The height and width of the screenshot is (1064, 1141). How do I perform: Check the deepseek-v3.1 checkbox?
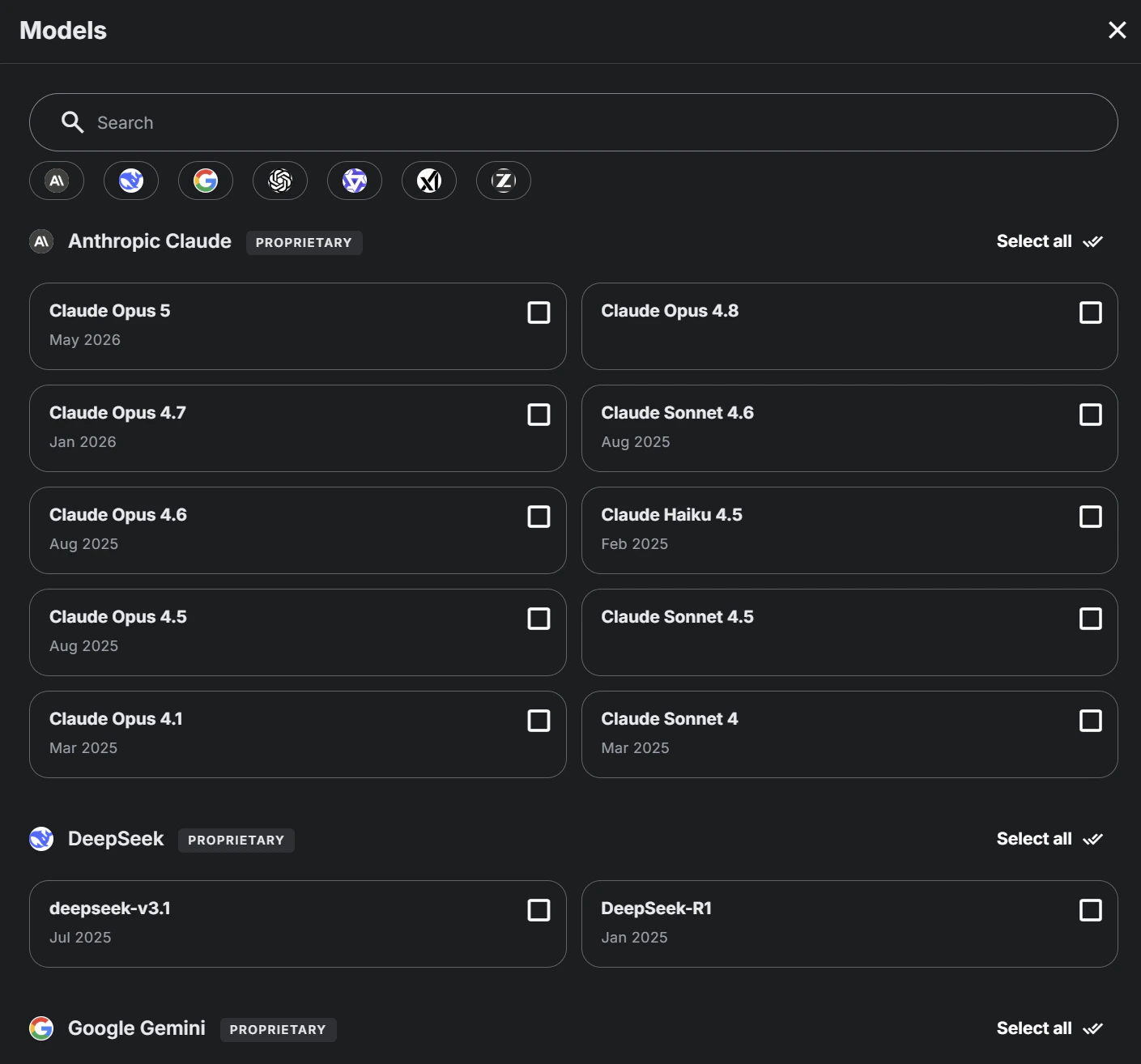[539, 910]
